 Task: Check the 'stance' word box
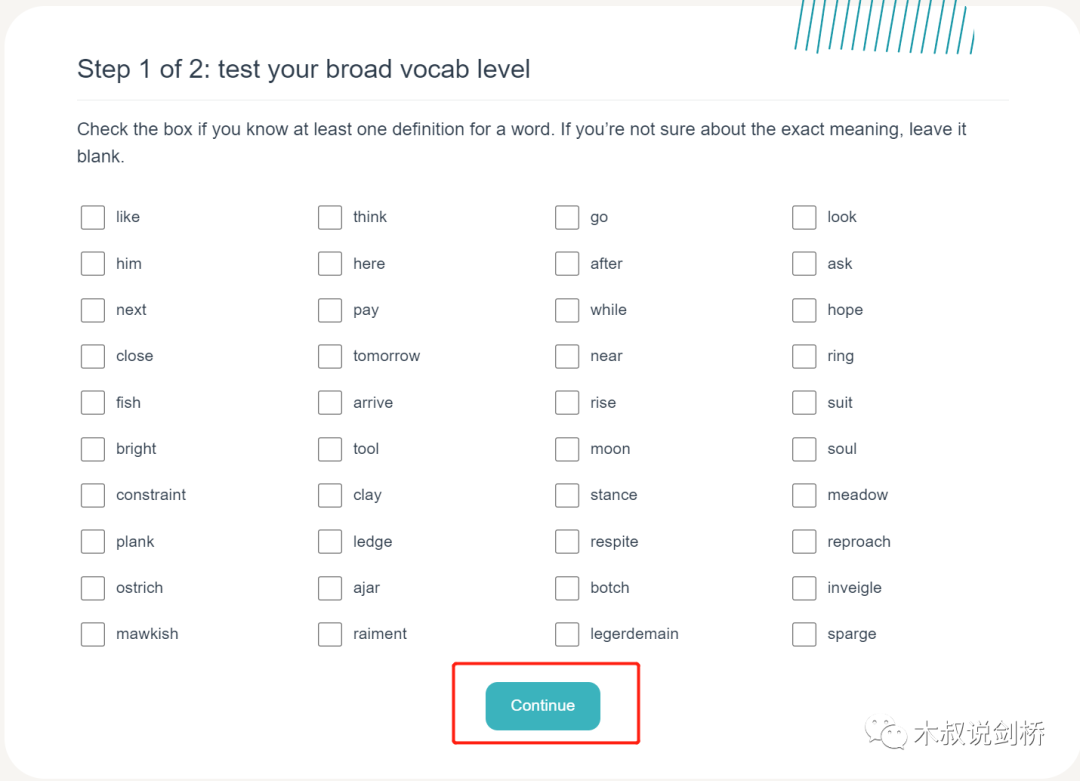[567, 495]
